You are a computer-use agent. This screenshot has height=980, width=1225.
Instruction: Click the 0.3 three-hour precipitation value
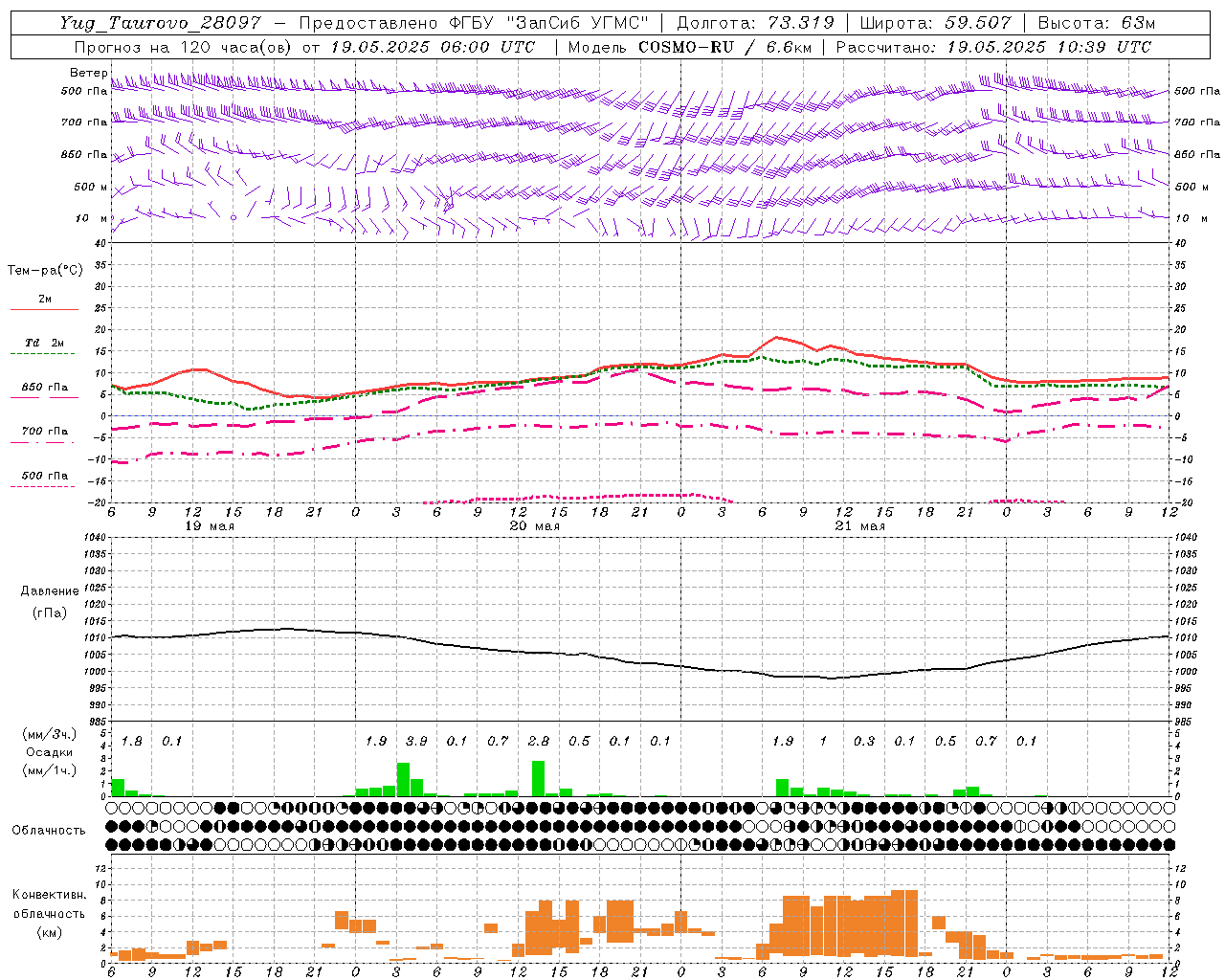click(864, 742)
